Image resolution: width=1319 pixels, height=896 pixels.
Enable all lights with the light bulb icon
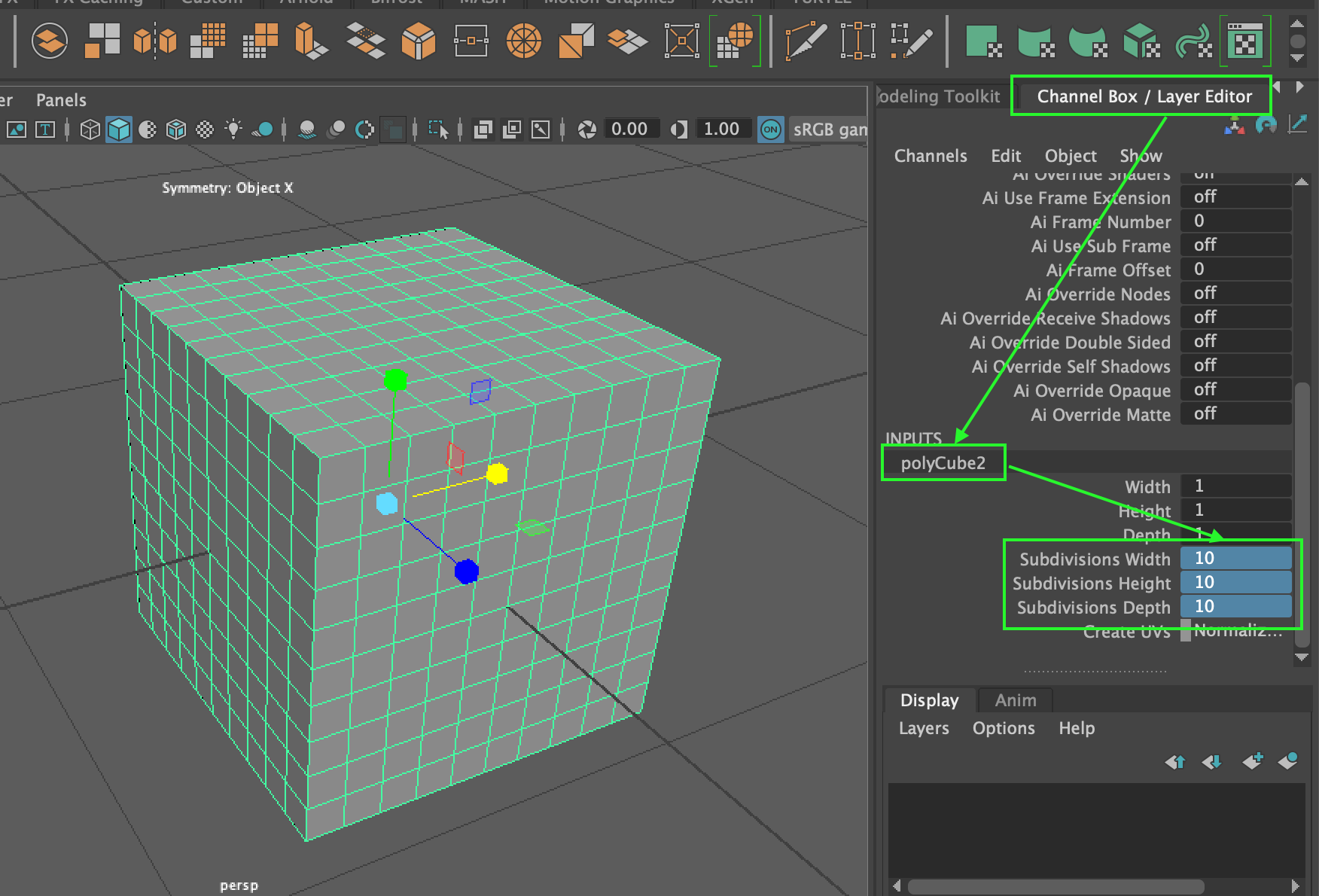pos(233,130)
